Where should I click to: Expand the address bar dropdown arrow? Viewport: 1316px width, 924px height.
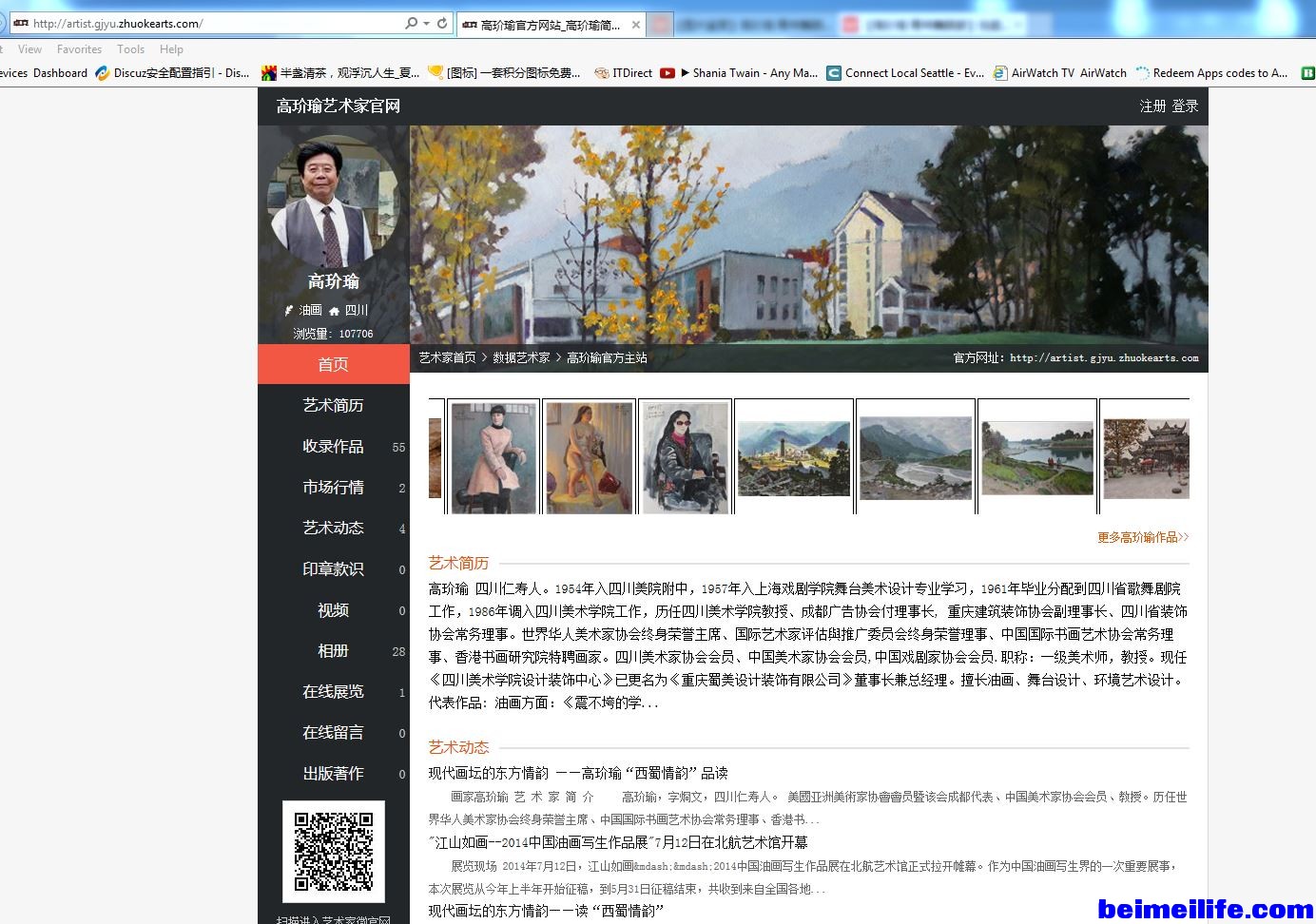426,24
